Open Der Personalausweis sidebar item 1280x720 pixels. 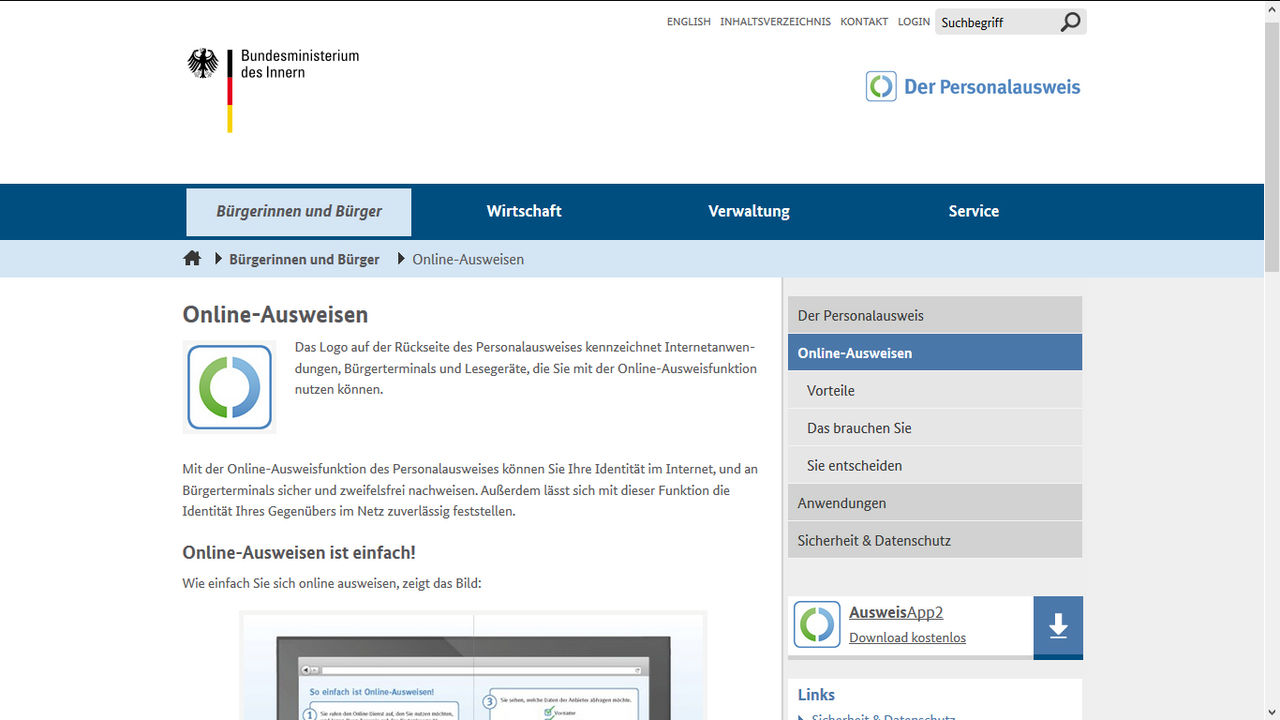click(x=935, y=315)
